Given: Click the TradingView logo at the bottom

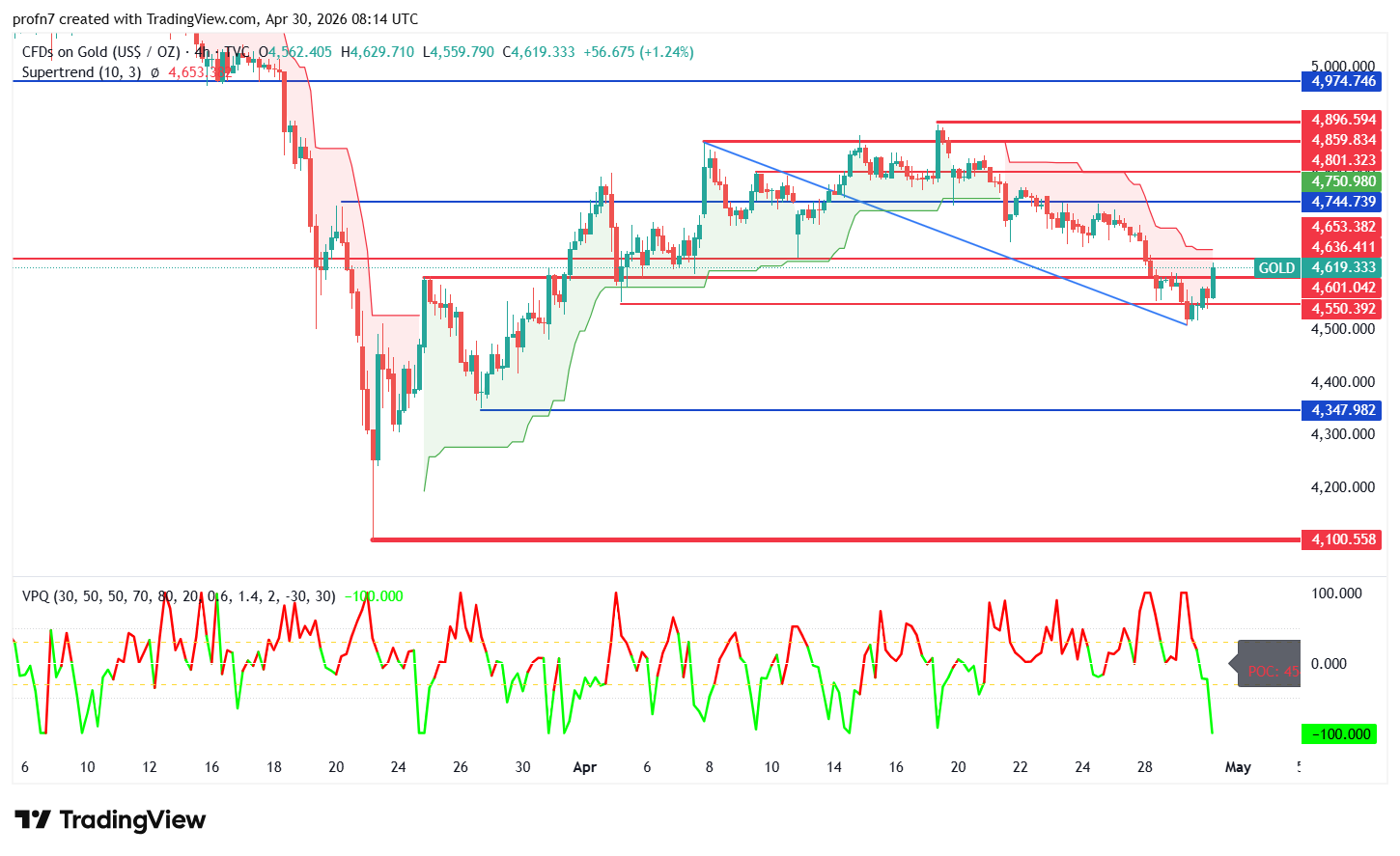Looking at the screenshot, I should (110, 820).
